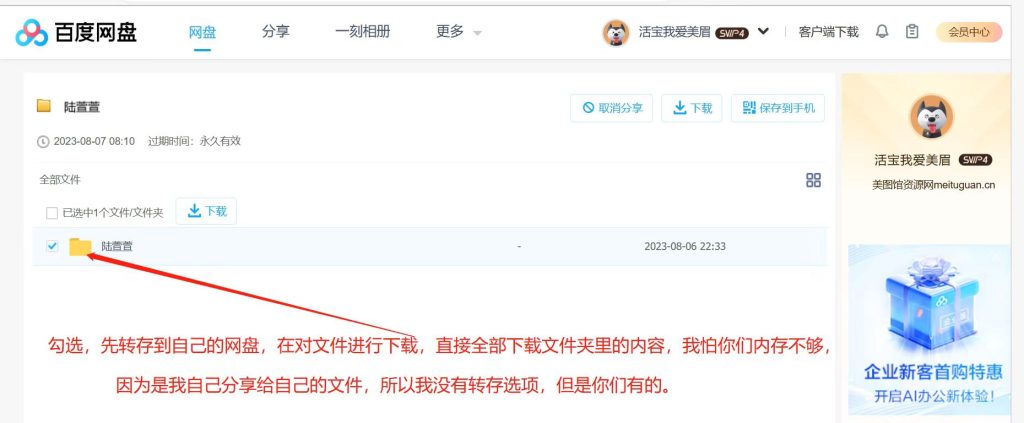This screenshot has height=423, width=1024.
Task: Open the clipboard task list icon
Action: tap(912, 31)
